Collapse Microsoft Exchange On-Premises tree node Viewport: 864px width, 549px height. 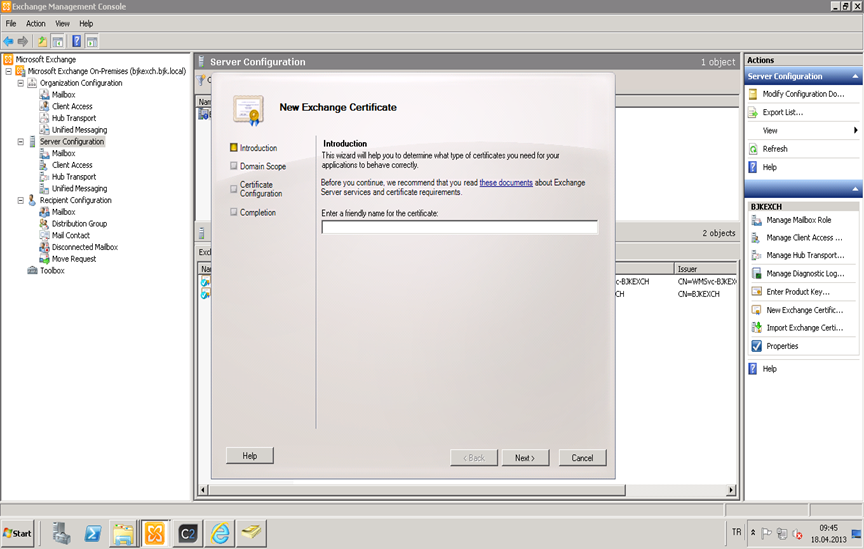click(x=8, y=71)
